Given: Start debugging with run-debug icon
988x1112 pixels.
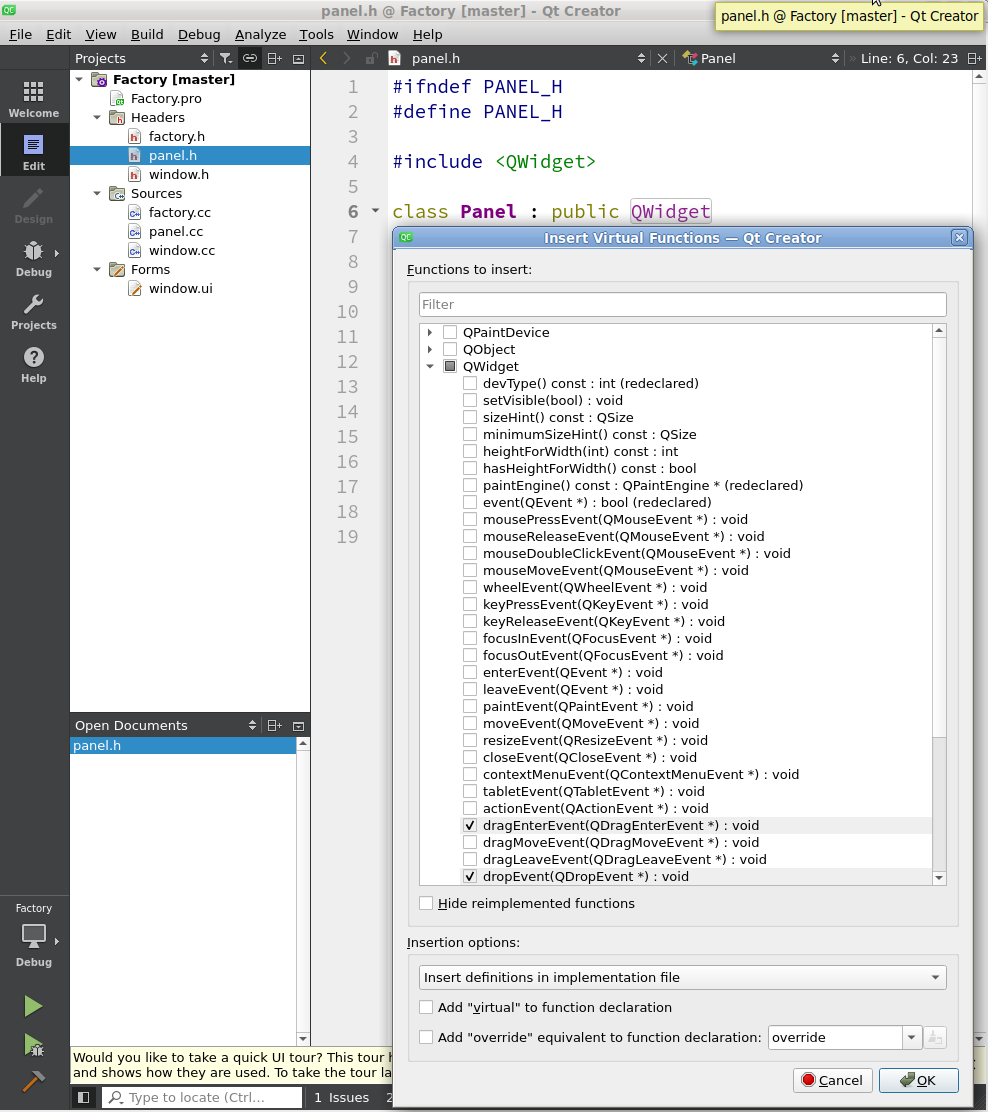Looking at the screenshot, I should point(33,1045).
